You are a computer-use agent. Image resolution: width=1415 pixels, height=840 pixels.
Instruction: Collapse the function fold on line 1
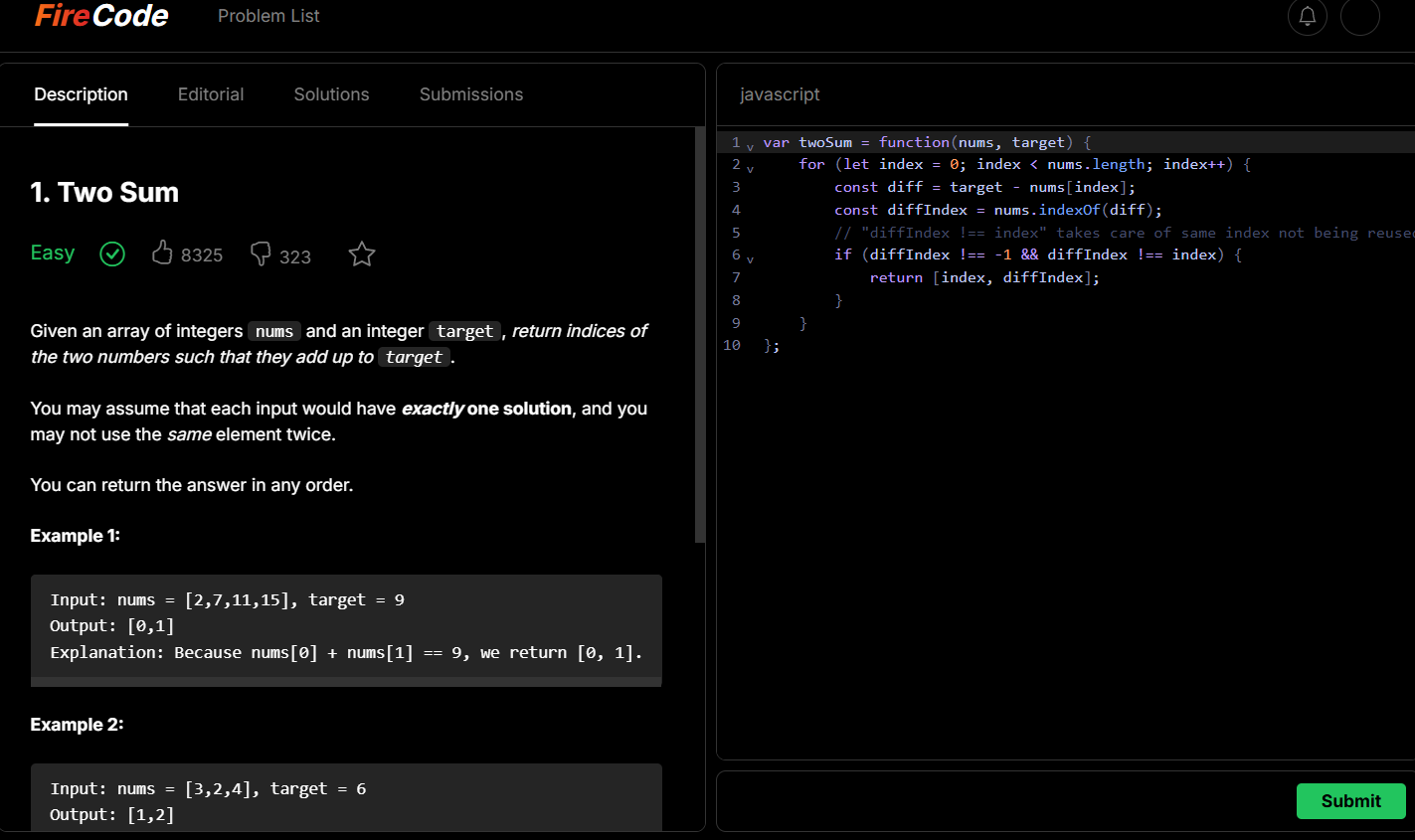(749, 146)
